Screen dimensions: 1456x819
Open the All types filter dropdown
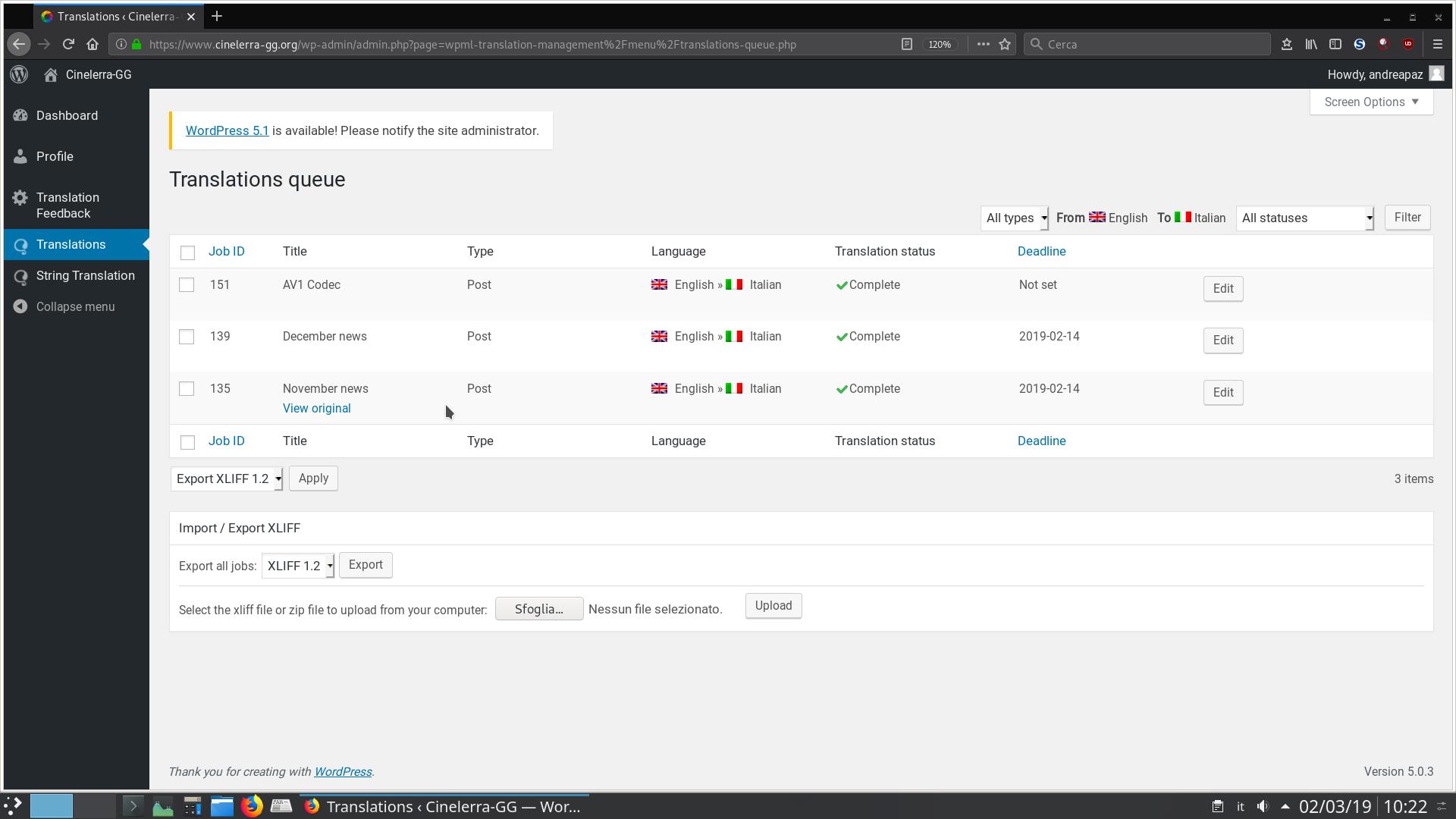coord(1015,218)
